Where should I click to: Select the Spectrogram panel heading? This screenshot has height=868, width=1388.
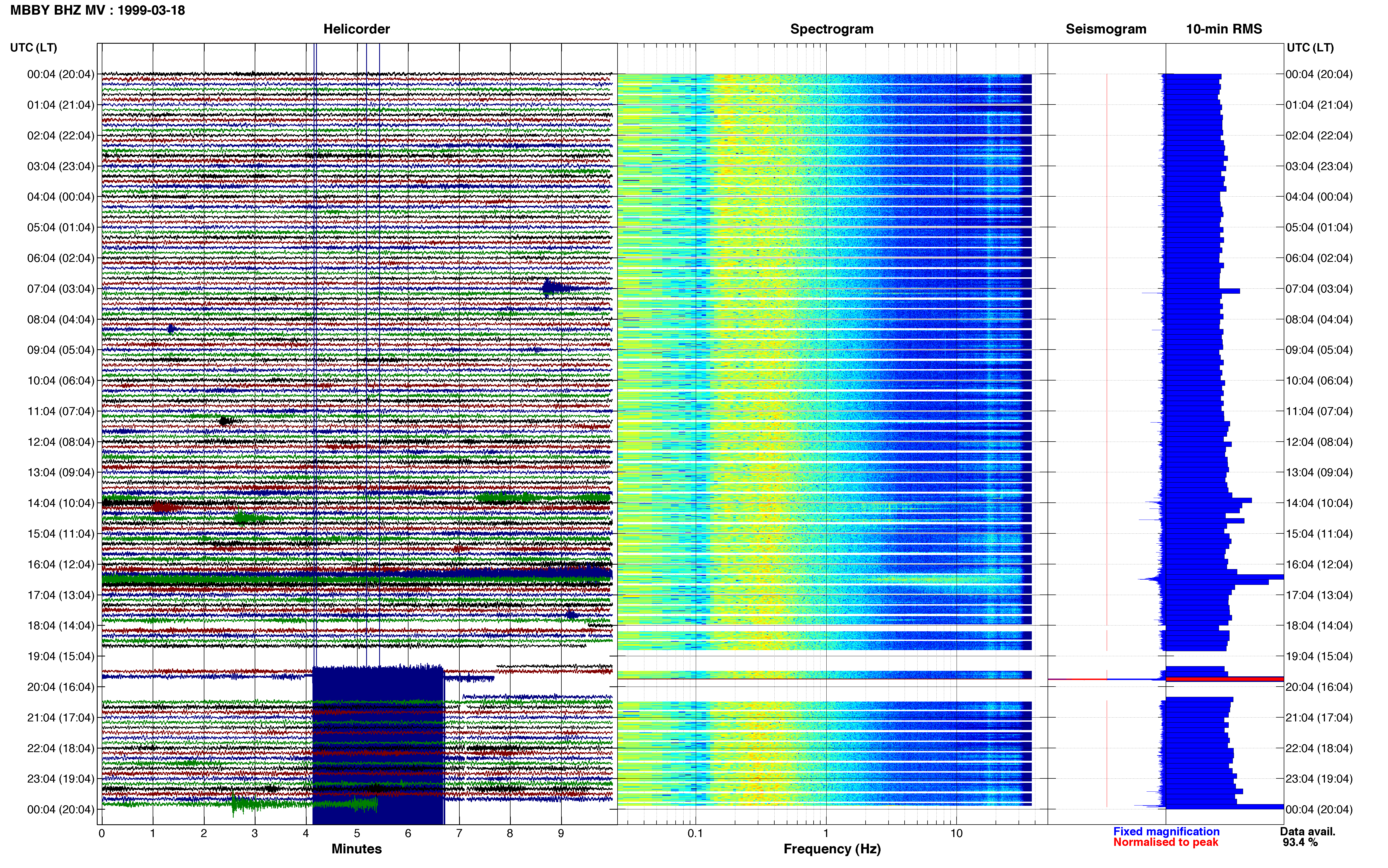pos(832,29)
